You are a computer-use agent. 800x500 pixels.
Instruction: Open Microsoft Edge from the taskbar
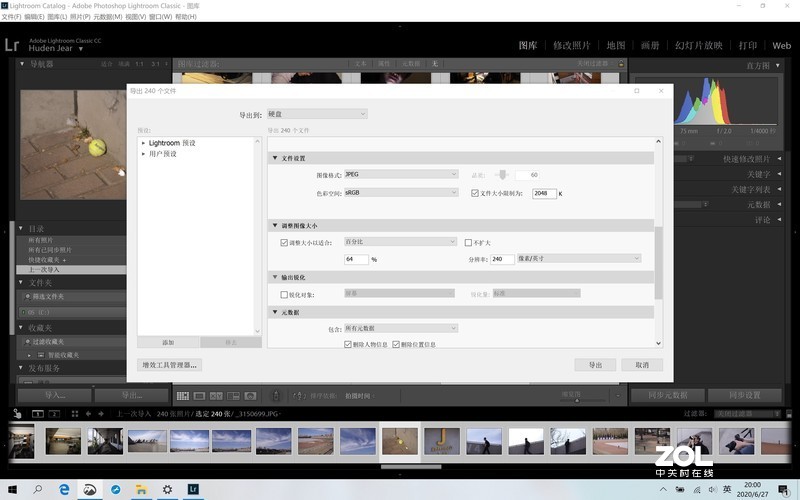coord(63,489)
